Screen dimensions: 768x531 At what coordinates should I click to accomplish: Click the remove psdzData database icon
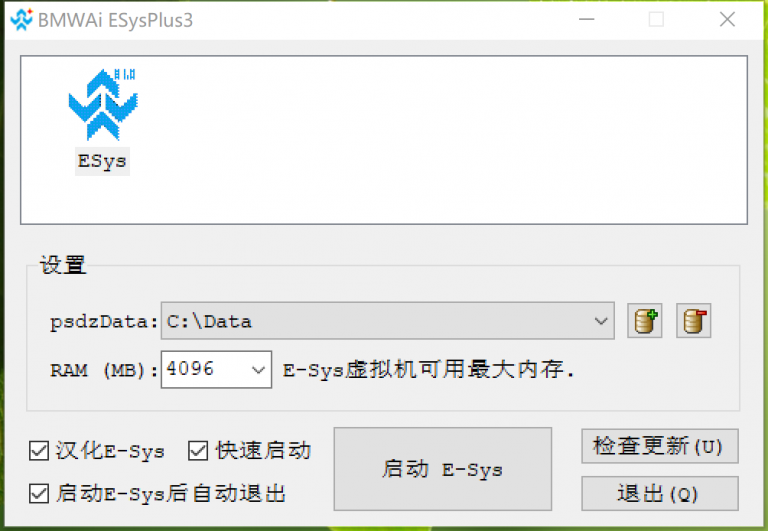[x=694, y=321]
